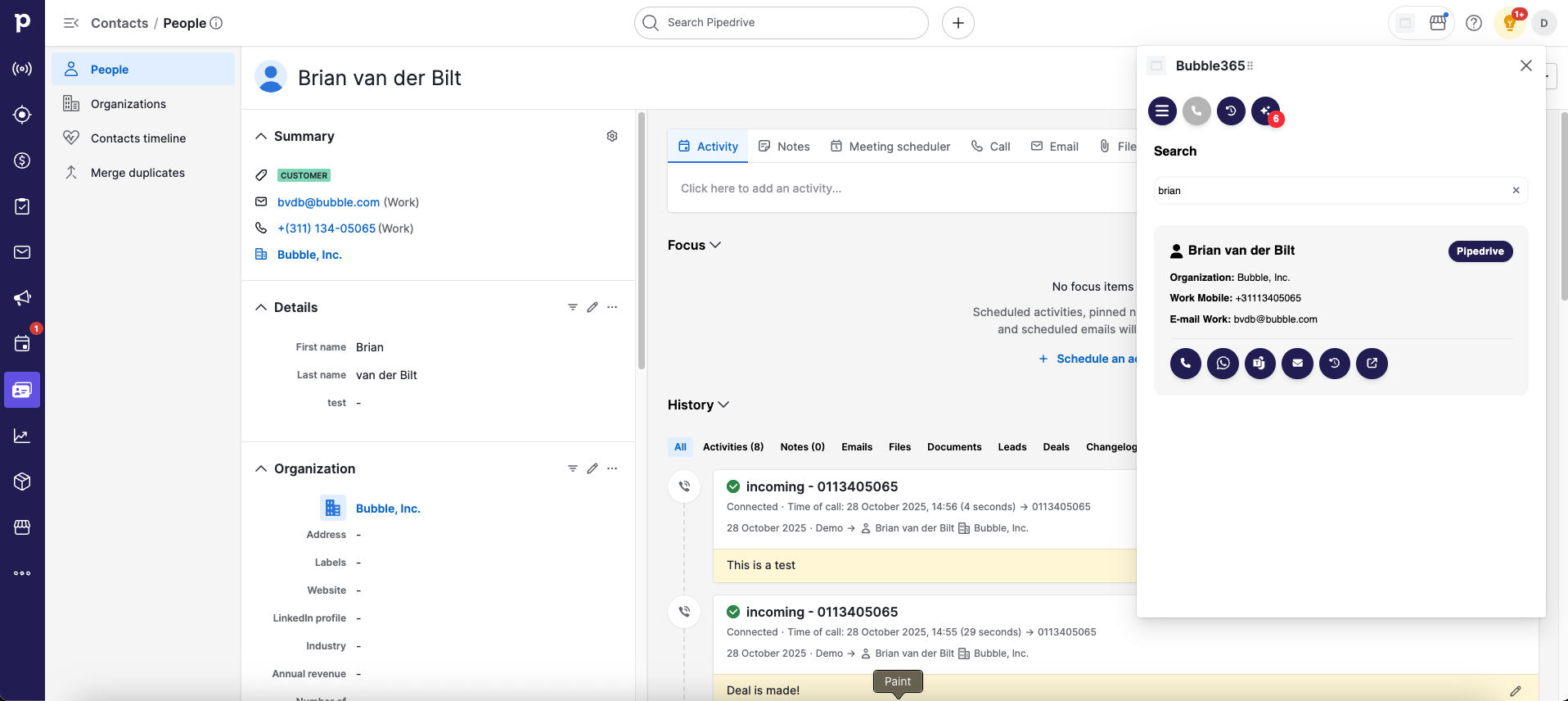Open the bvdb@bubble.com email link
Screen dimensions: 1568x701
pyautogui.click(x=328, y=202)
